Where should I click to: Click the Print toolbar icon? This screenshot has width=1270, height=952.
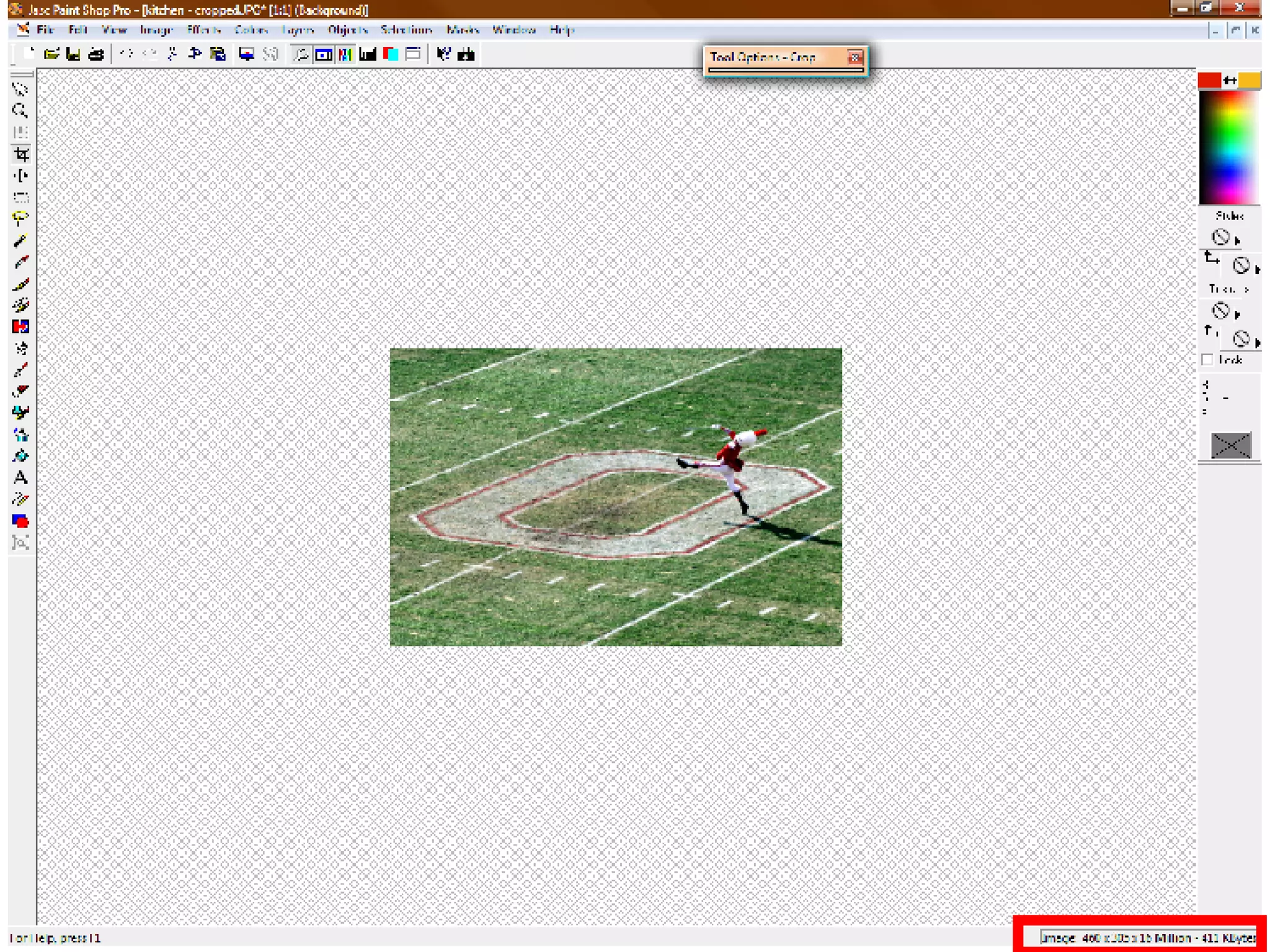[95, 55]
